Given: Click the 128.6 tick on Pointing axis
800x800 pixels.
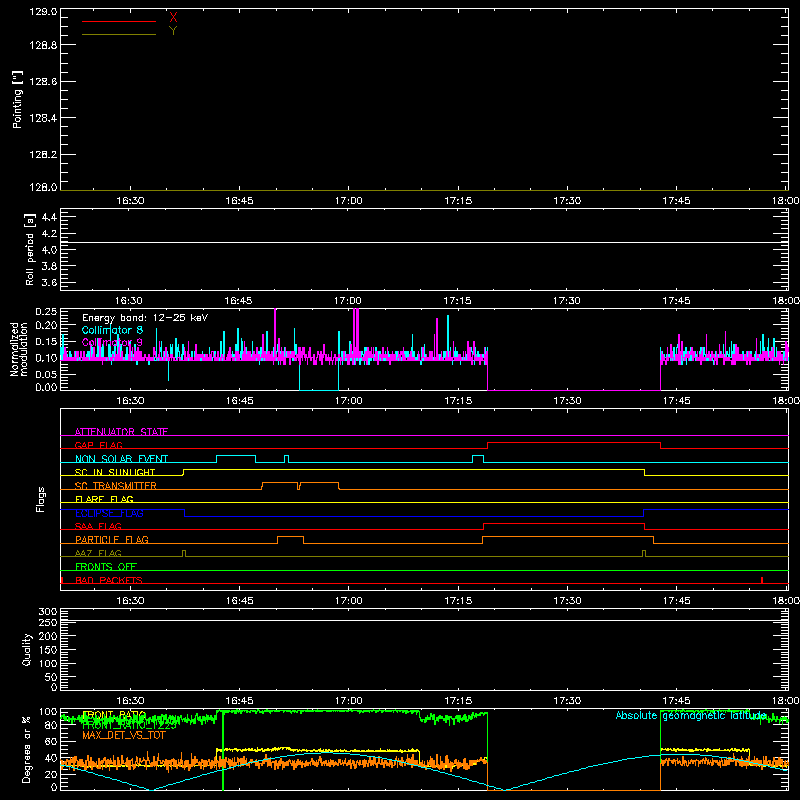Looking at the screenshot, I should pos(43,81).
